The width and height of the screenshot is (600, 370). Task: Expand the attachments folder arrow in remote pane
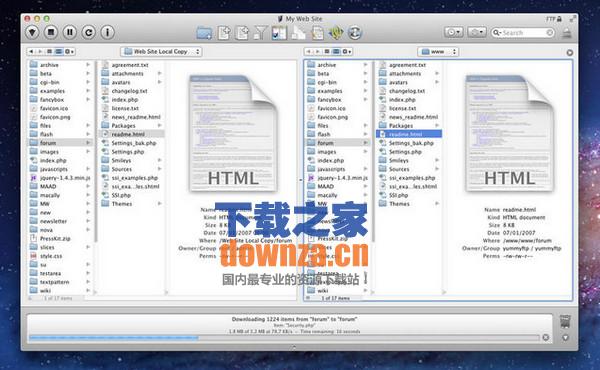coord(437,73)
